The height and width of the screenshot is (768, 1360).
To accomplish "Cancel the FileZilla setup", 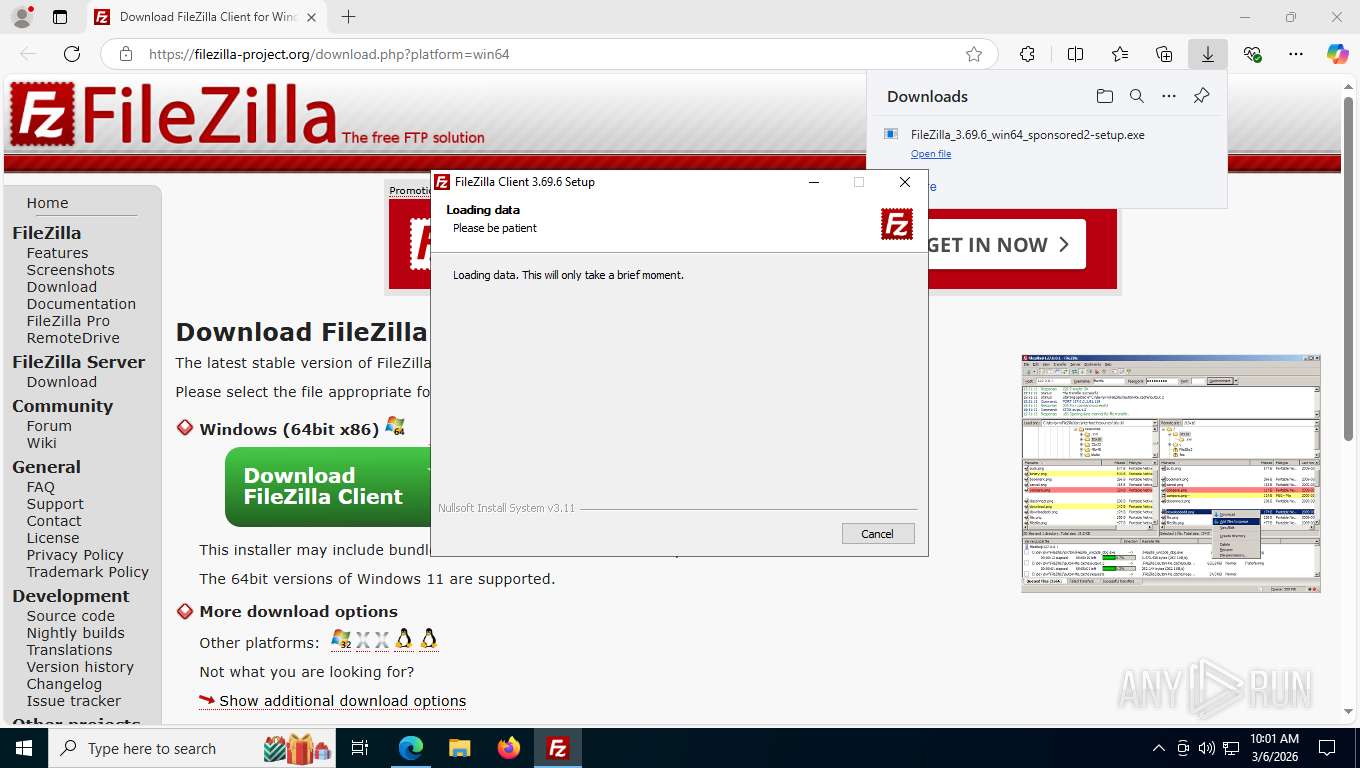I will pos(878,534).
